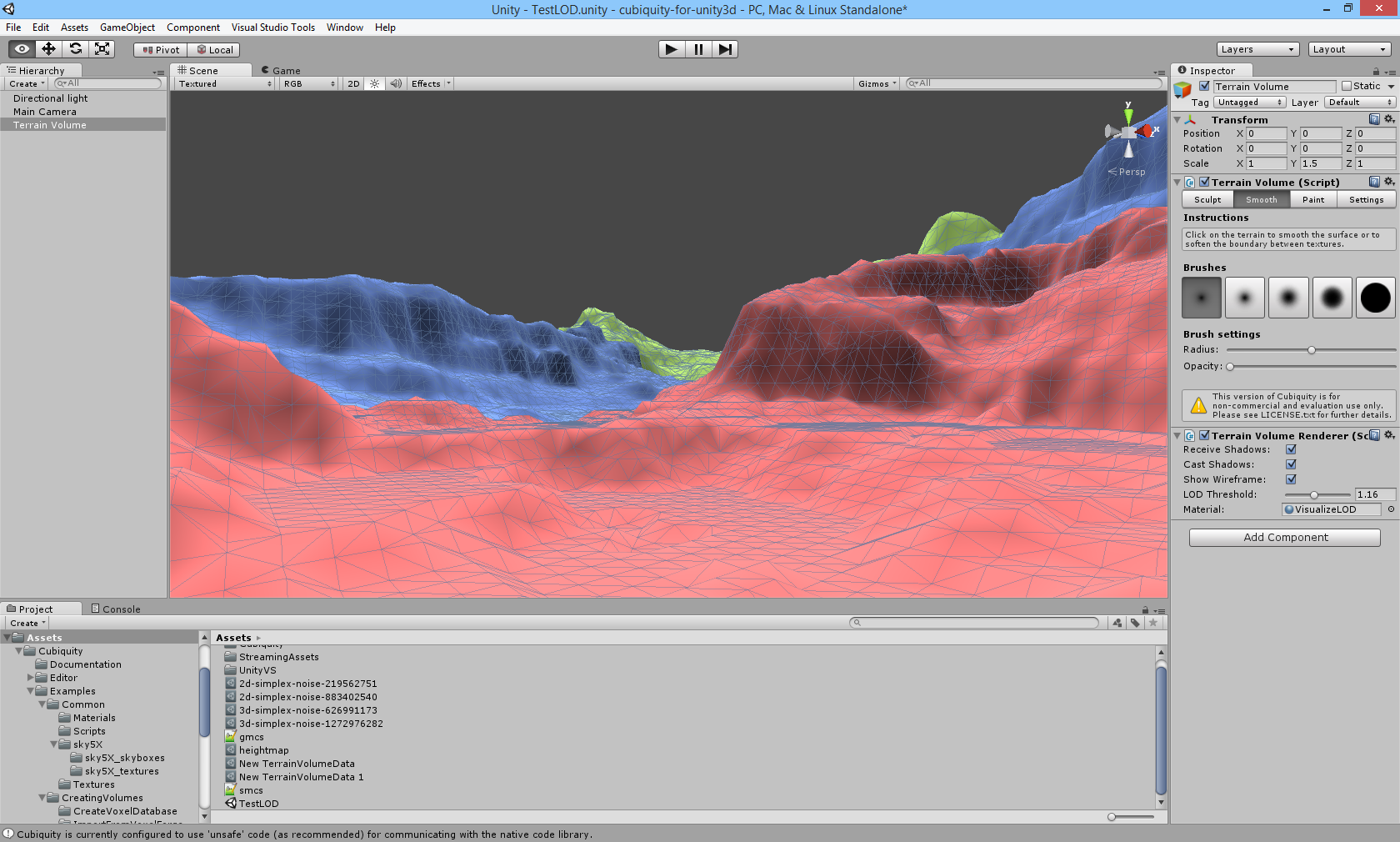Open the Tag Untagged dropdown
1400x842 pixels.
1249,103
